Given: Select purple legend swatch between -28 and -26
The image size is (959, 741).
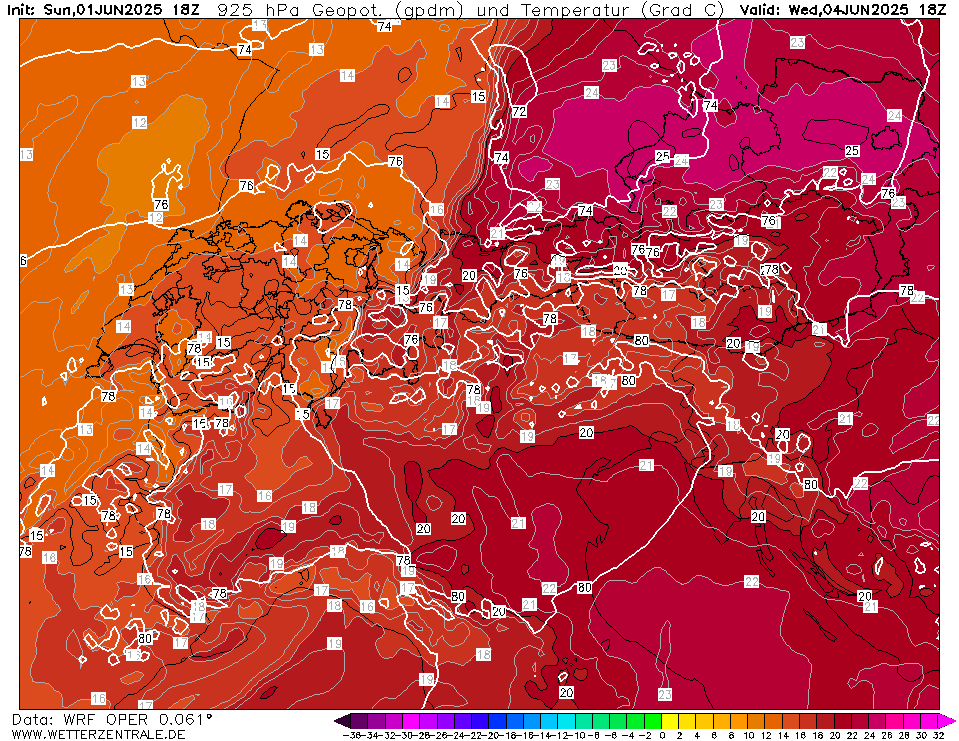Looking at the screenshot, I should pyautogui.click(x=429, y=721).
